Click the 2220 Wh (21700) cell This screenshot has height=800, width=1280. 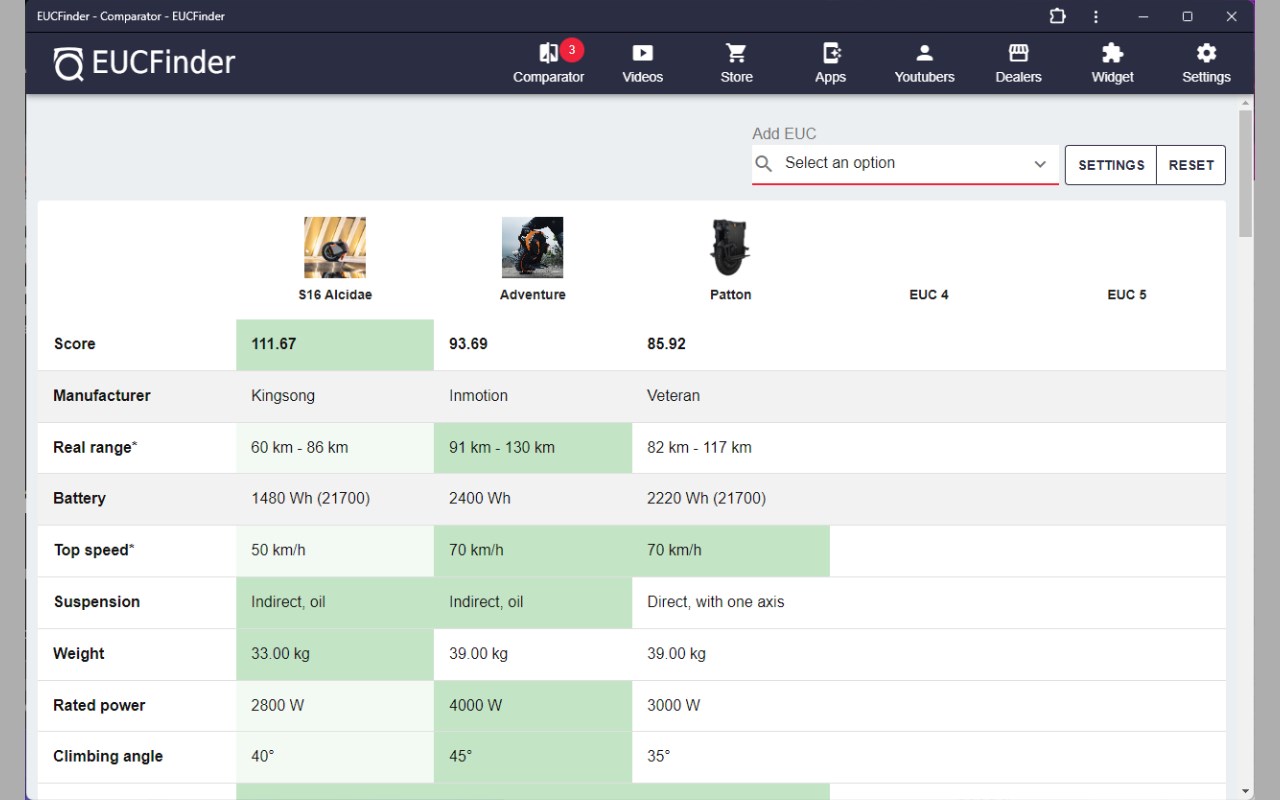point(731,498)
